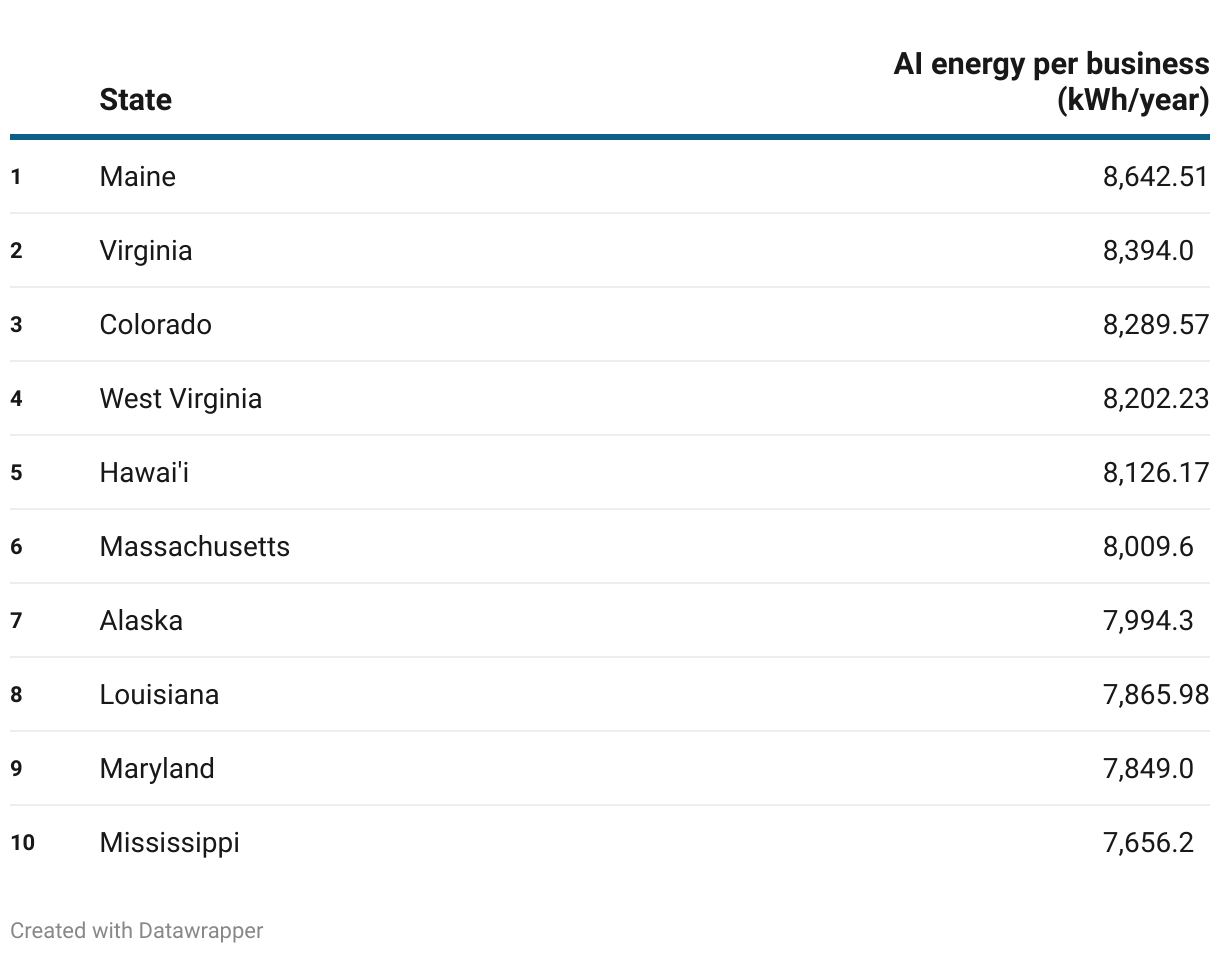Image resolution: width=1220 pixels, height=954 pixels.
Task: Select the Maryland state cell
Action: tap(157, 769)
